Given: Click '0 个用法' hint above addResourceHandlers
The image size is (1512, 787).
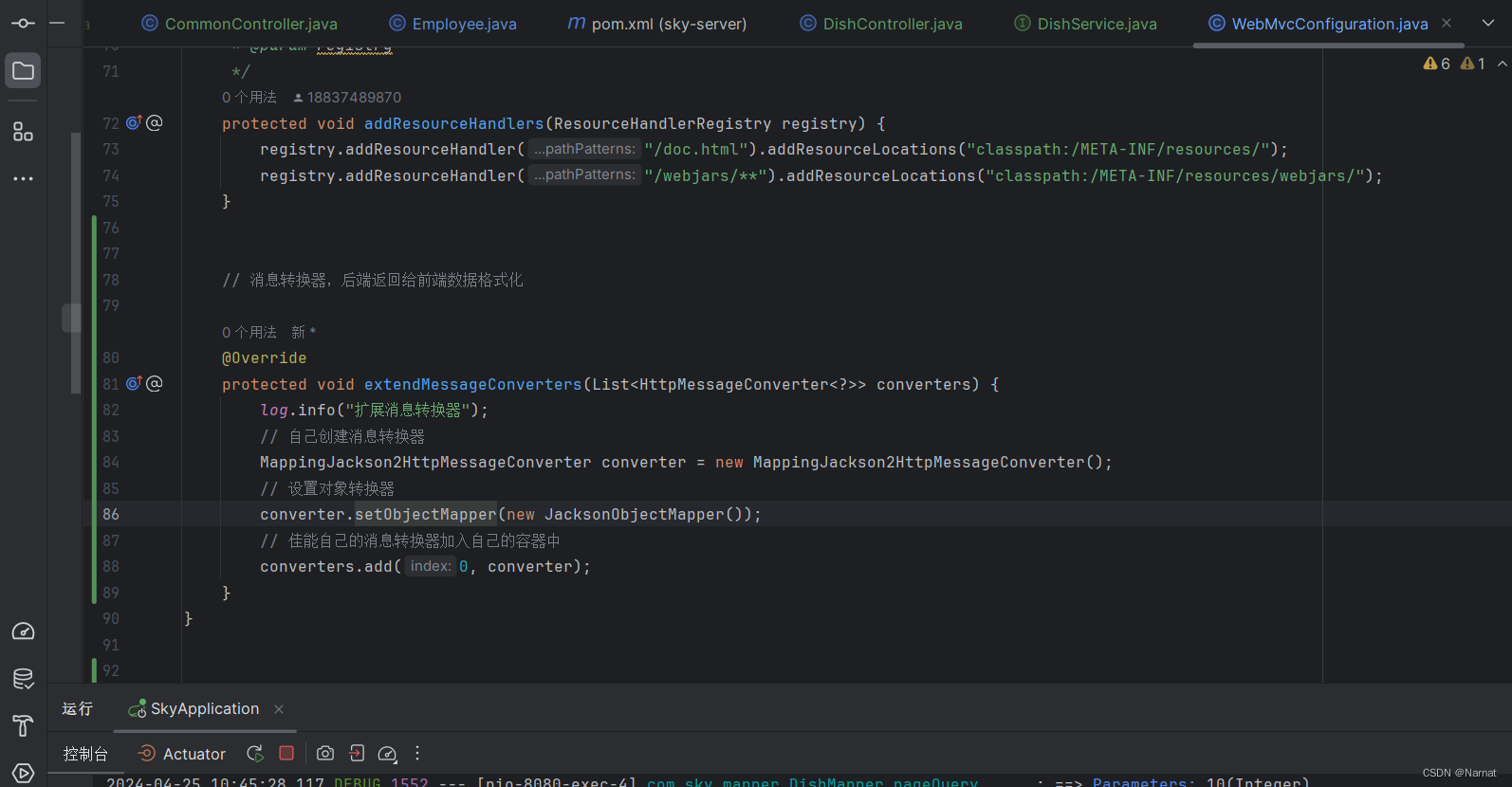Looking at the screenshot, I should click(x=249, y=97).
